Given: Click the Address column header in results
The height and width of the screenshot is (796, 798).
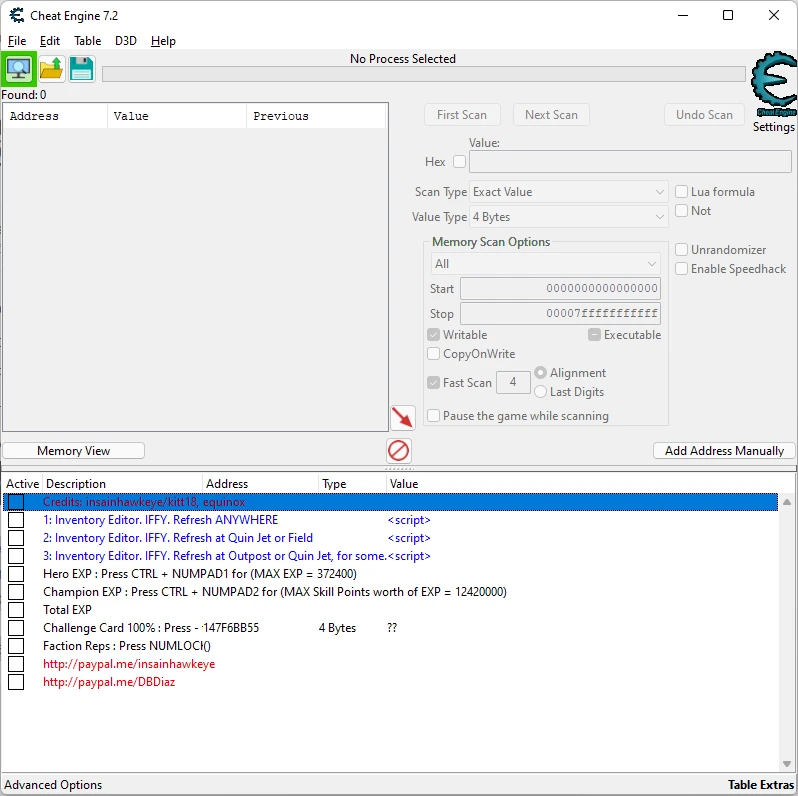Looking at the screenshot, I should pos(55,116).
